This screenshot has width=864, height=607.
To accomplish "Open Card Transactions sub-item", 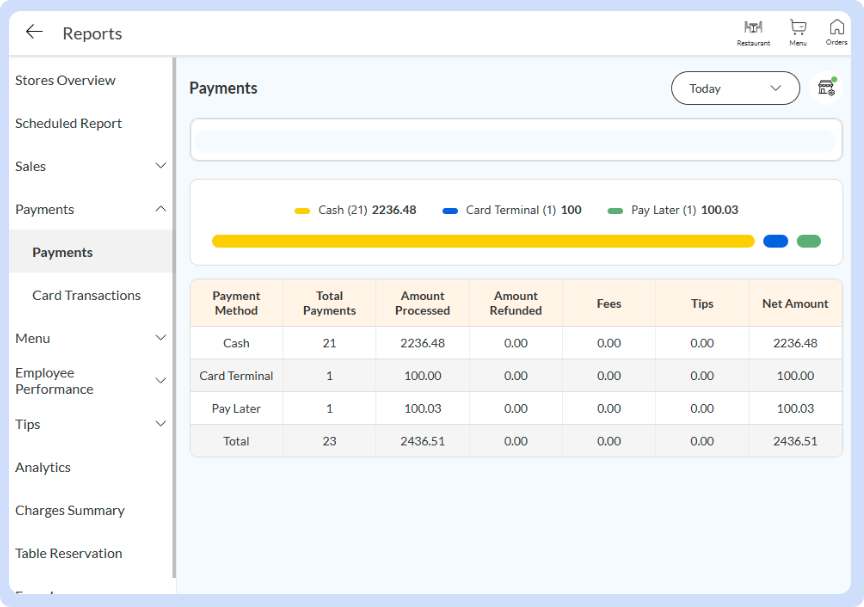I will (x=86, y=295).
